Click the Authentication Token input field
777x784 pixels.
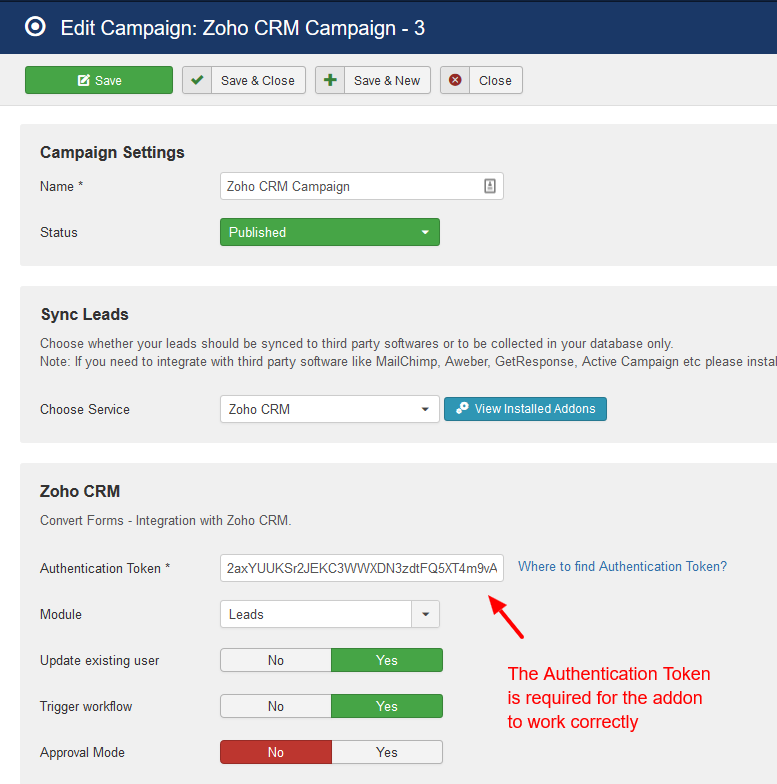(362, 568)
